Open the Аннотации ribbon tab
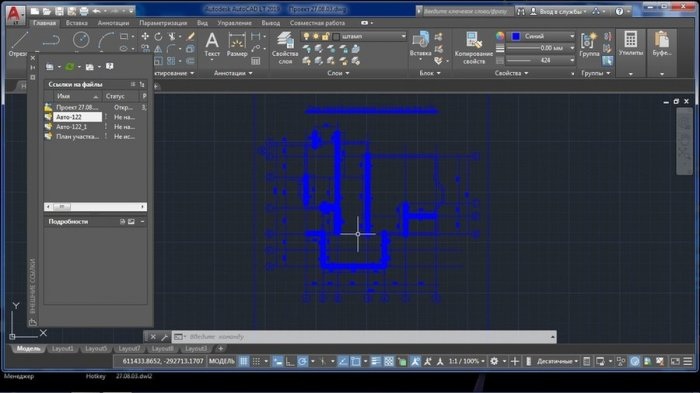Screen dimensions: 700x393 [x=113, y=23]
